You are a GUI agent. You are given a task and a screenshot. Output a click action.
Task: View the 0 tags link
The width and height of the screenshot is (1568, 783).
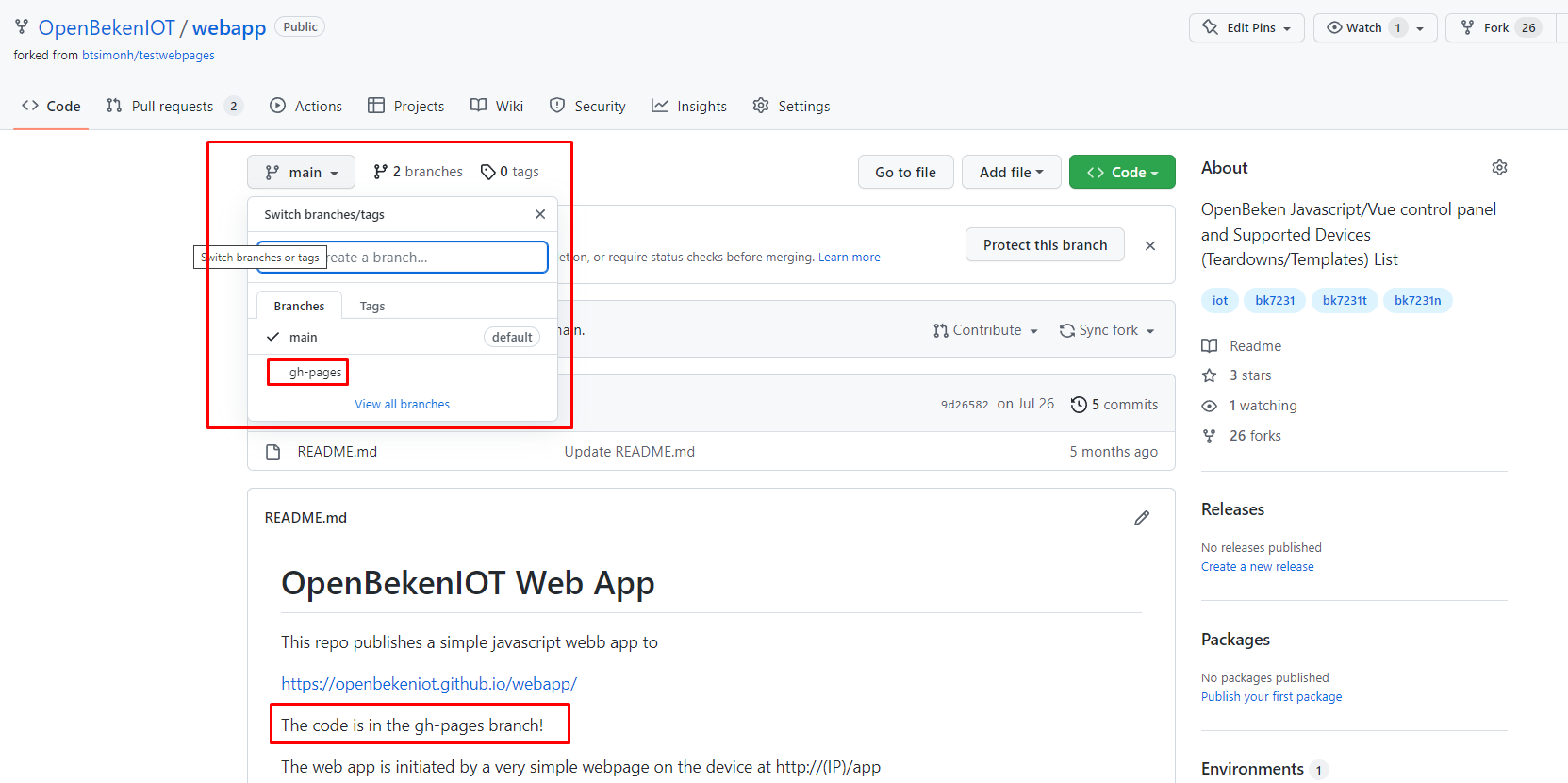(509, 172)
